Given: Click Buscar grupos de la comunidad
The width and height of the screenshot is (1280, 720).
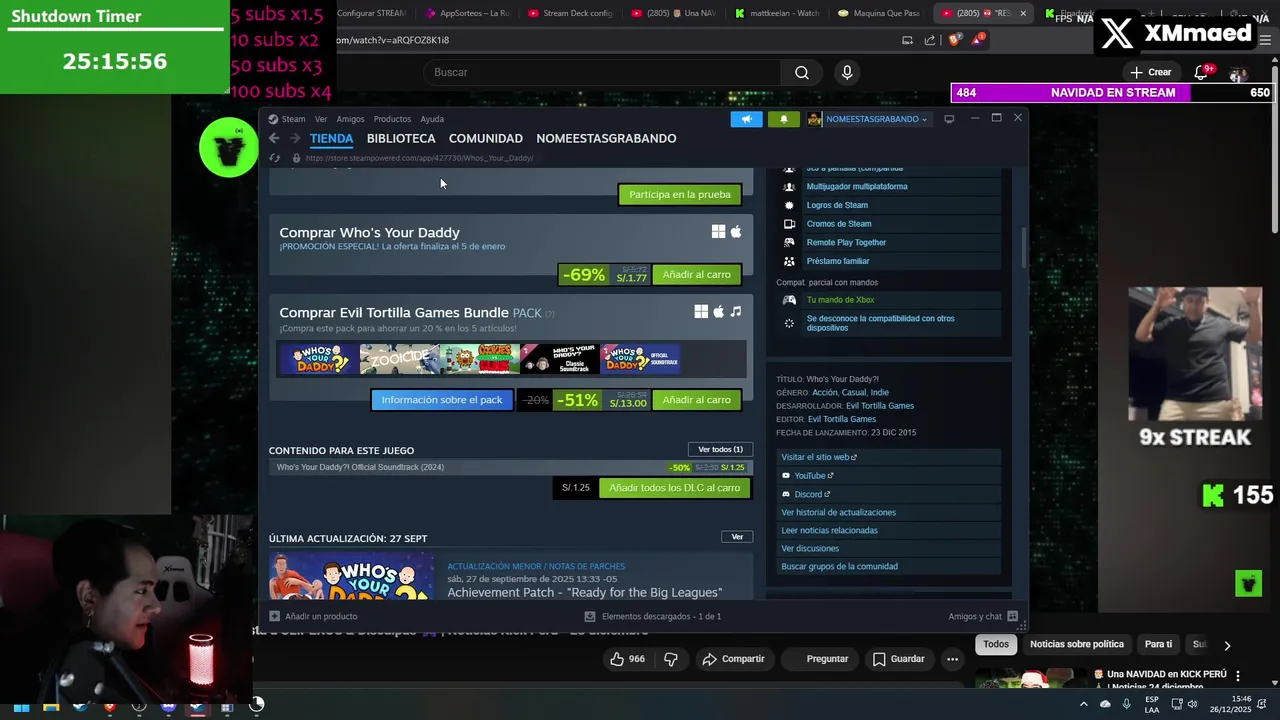Looking at the screenshot, I should (839, 566).
